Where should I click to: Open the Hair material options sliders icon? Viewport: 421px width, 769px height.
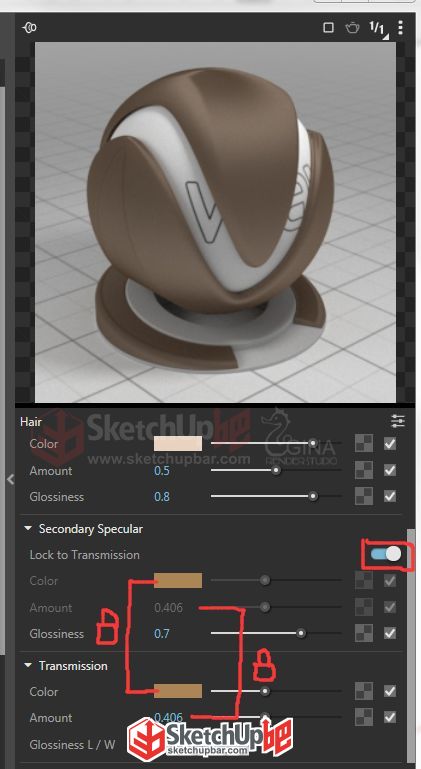[x=398, y=421]
